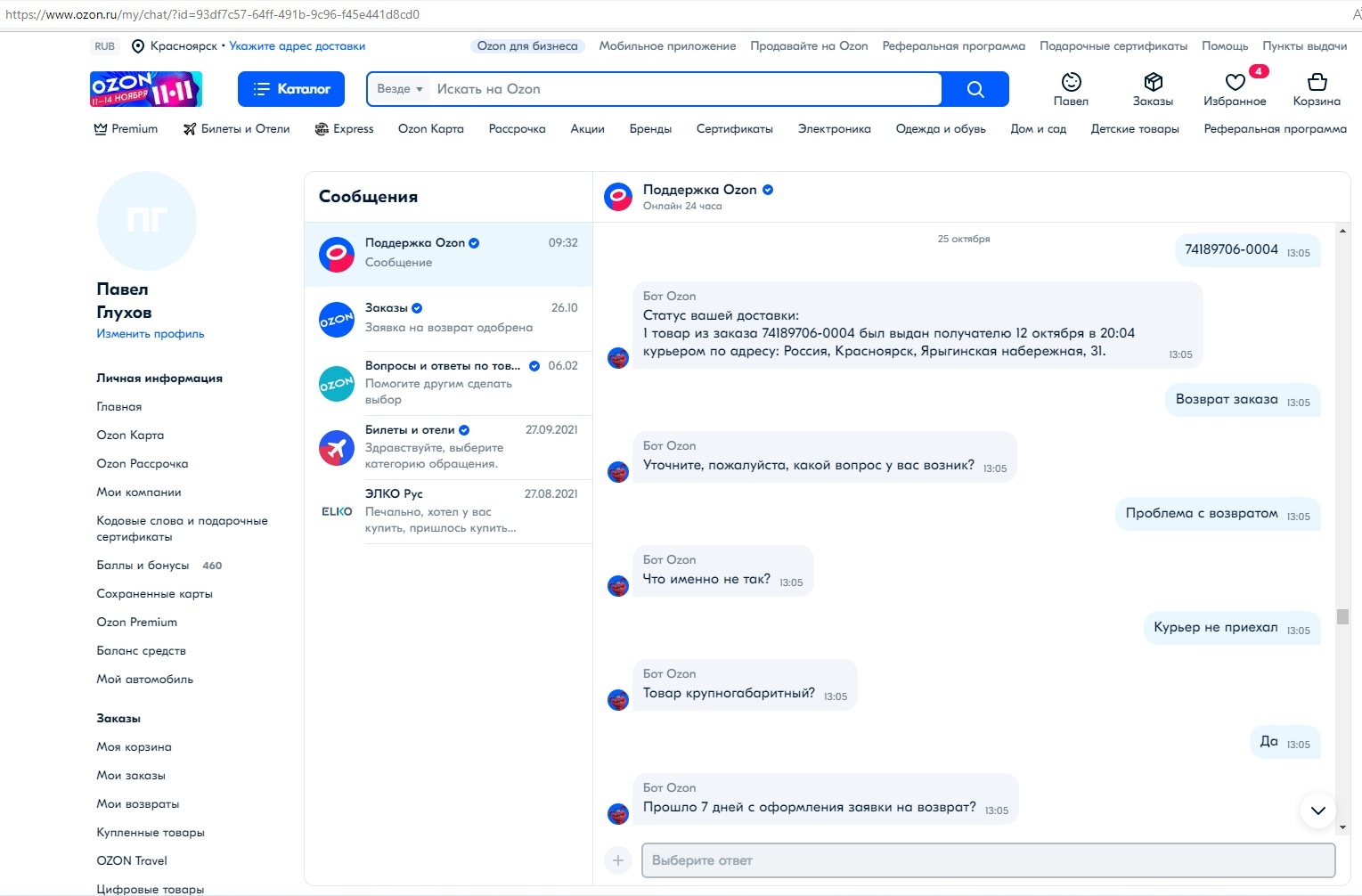Click bot avatar beside Статус вашей доставки
1362x896 pixels.
click(x=618, y=358)
